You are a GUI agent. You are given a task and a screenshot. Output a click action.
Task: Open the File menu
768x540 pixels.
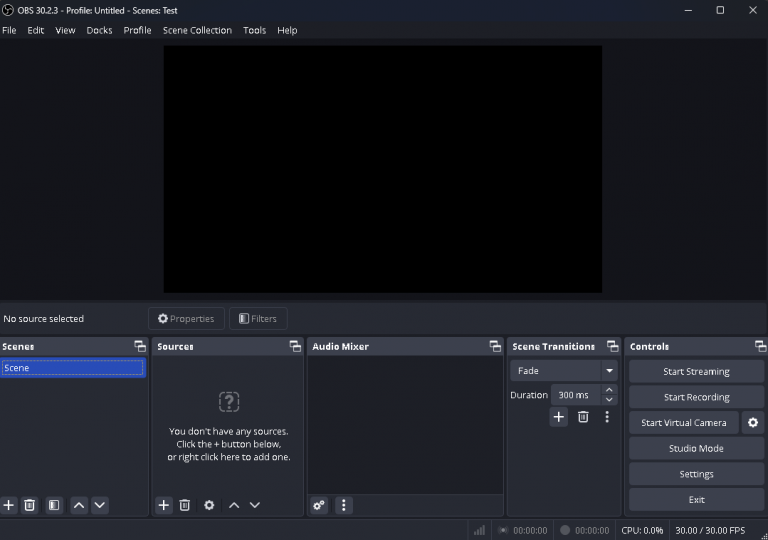coord(9,30)
